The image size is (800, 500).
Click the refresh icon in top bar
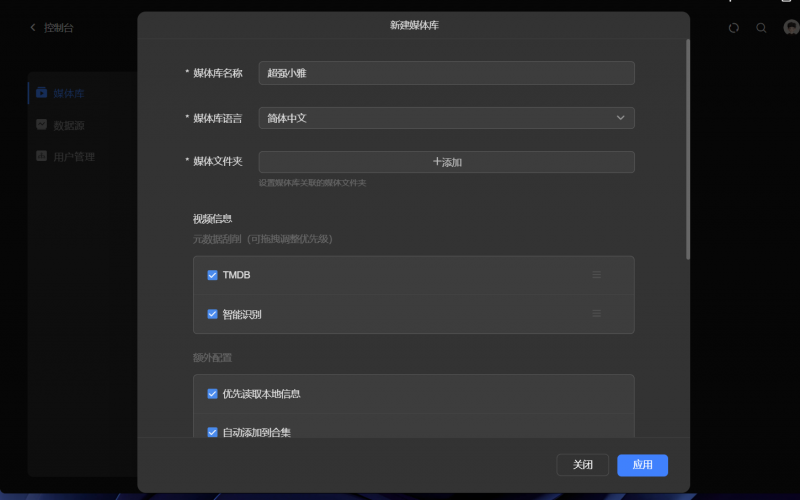click(733, 28)
